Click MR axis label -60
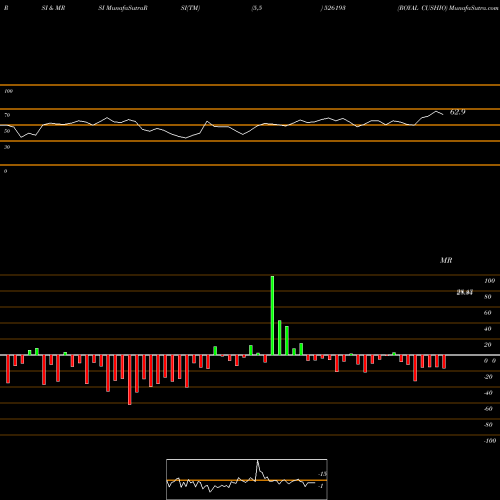This screenshot has height=500, width=500. coord(488,409)
